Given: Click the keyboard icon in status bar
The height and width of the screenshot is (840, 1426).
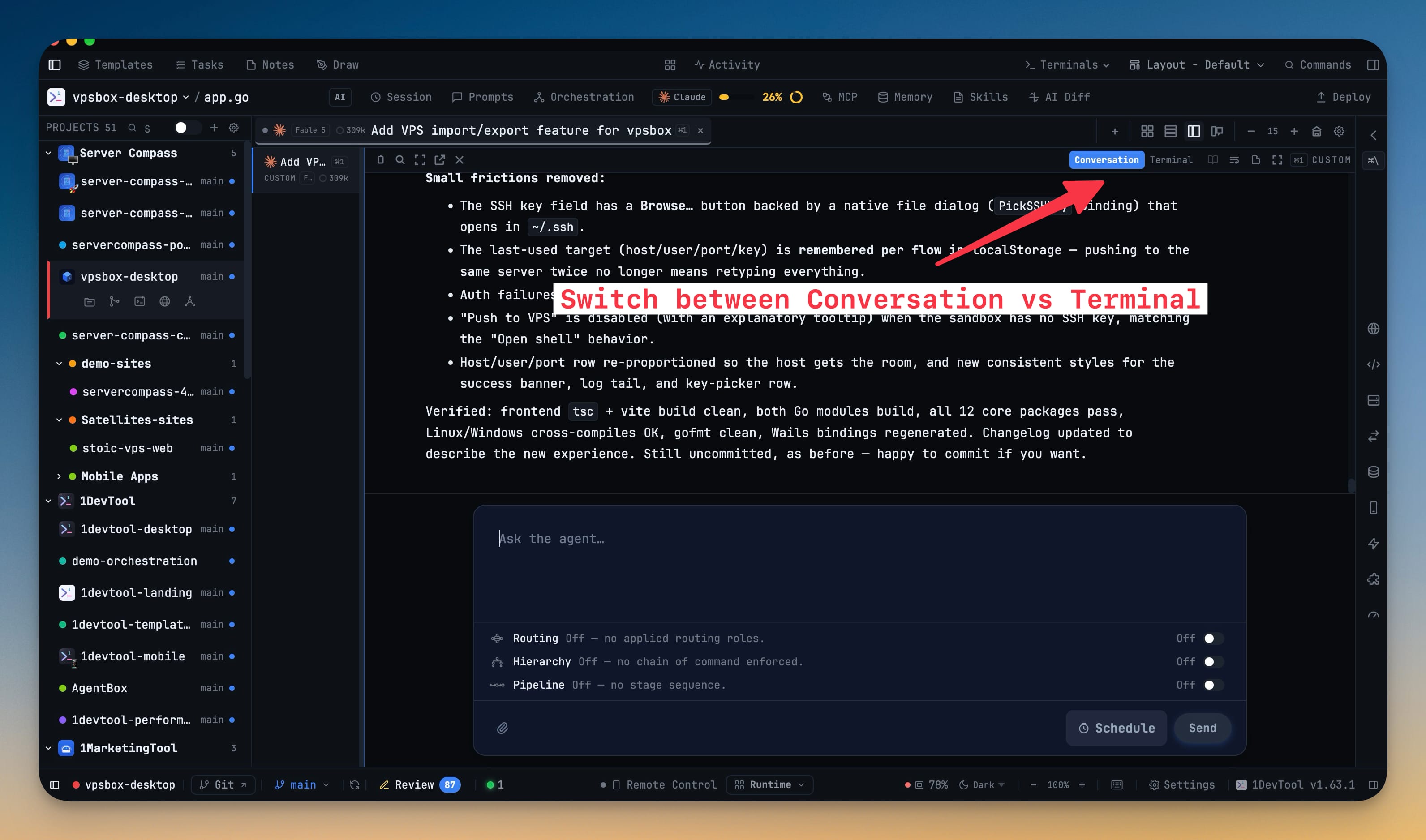Looking at the screenshot, I should pyautogui.click(x=1117, y=785).
